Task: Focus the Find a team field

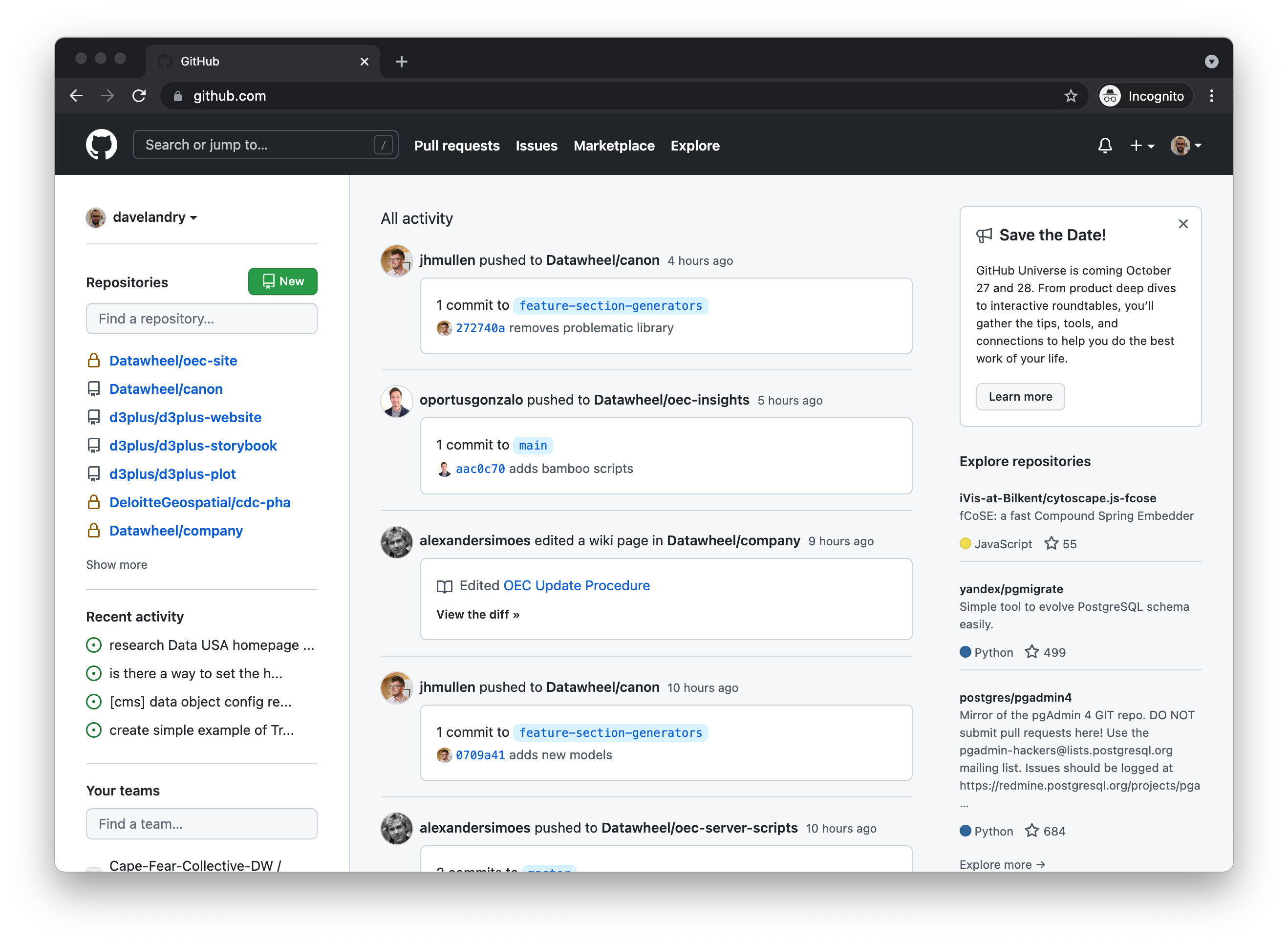Action: [x=201, y=824]
